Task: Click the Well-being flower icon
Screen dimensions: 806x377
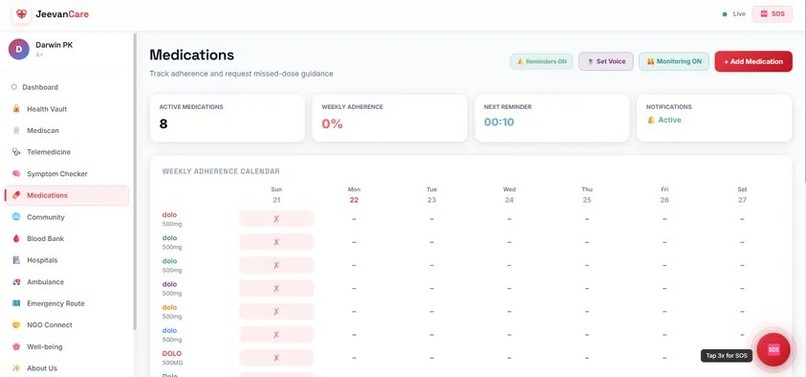Action: pos(16,347)
